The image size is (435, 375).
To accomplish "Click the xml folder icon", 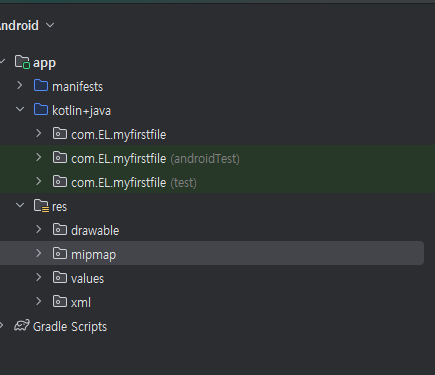I will pyautogui.click(x=60, y=301).
